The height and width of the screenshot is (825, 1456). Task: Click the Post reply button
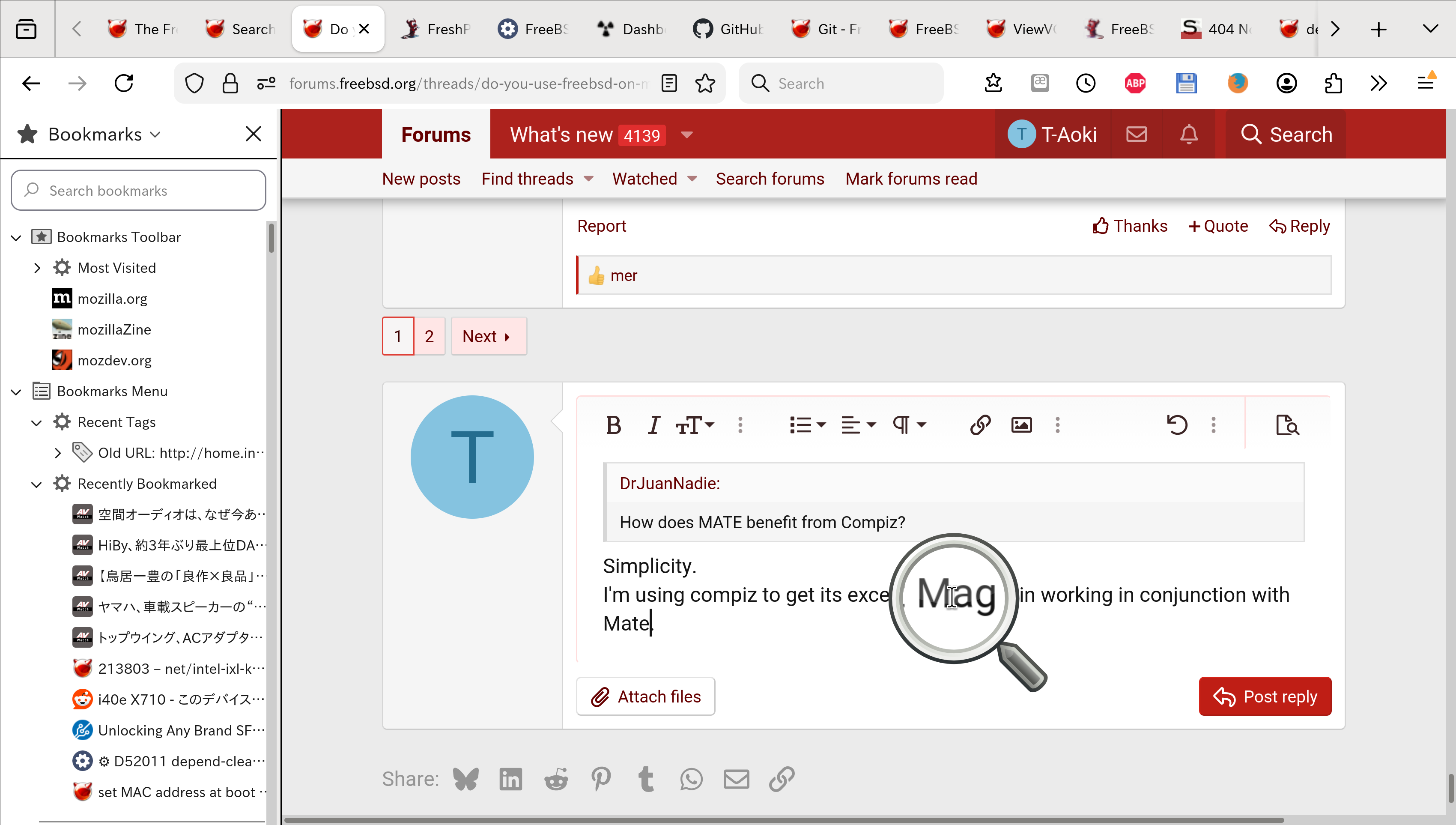pos(1265,696)
